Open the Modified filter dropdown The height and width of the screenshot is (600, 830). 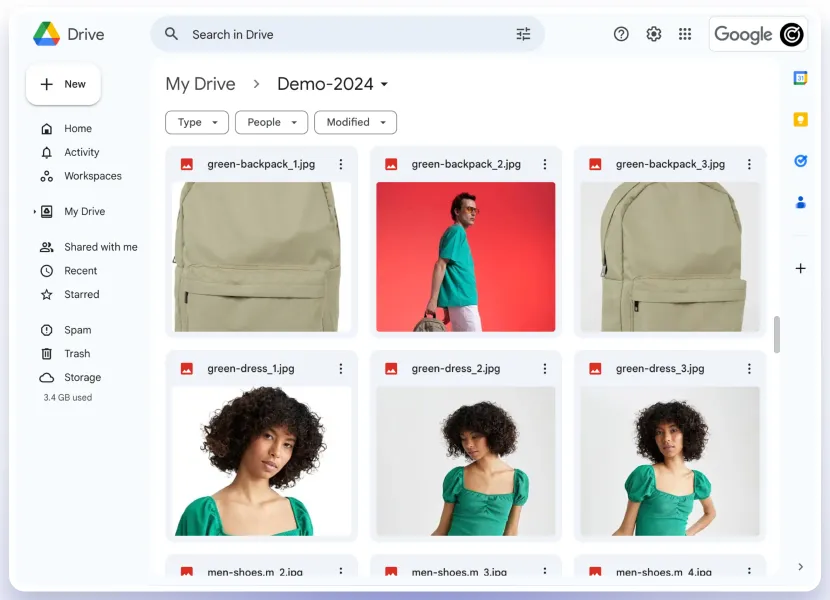[355, 122]
